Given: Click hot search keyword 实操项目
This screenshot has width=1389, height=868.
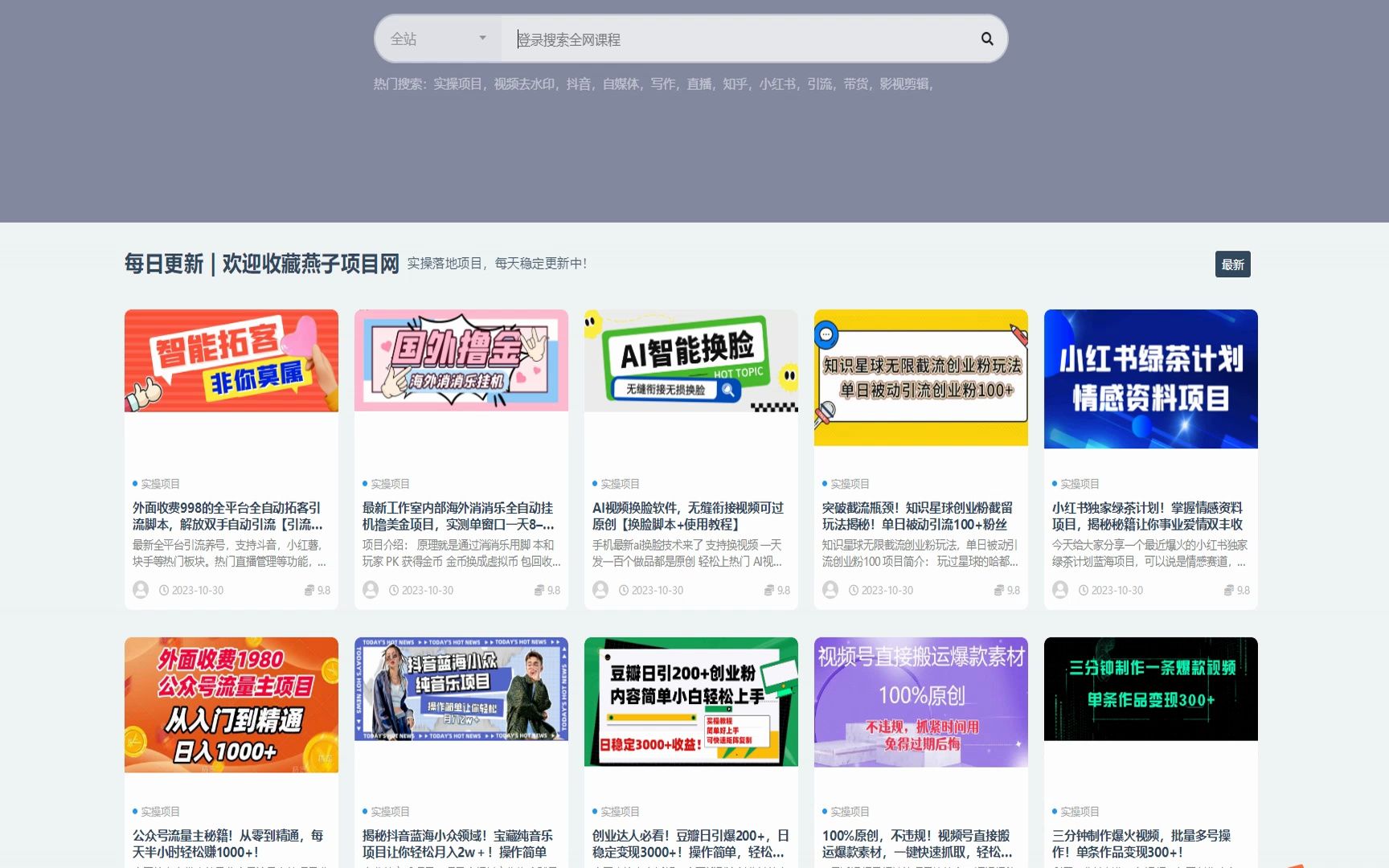Looking at the screenshot, I should tap(457, 84).
